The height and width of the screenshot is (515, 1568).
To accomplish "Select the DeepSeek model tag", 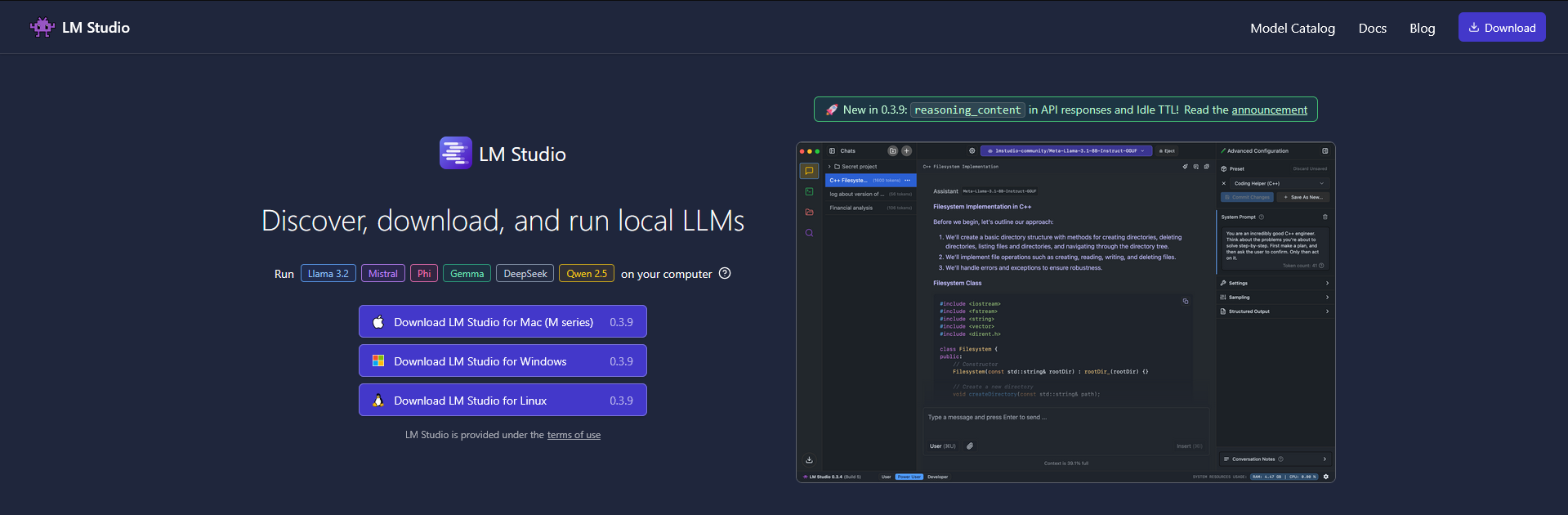I will [x=525, y=274].
